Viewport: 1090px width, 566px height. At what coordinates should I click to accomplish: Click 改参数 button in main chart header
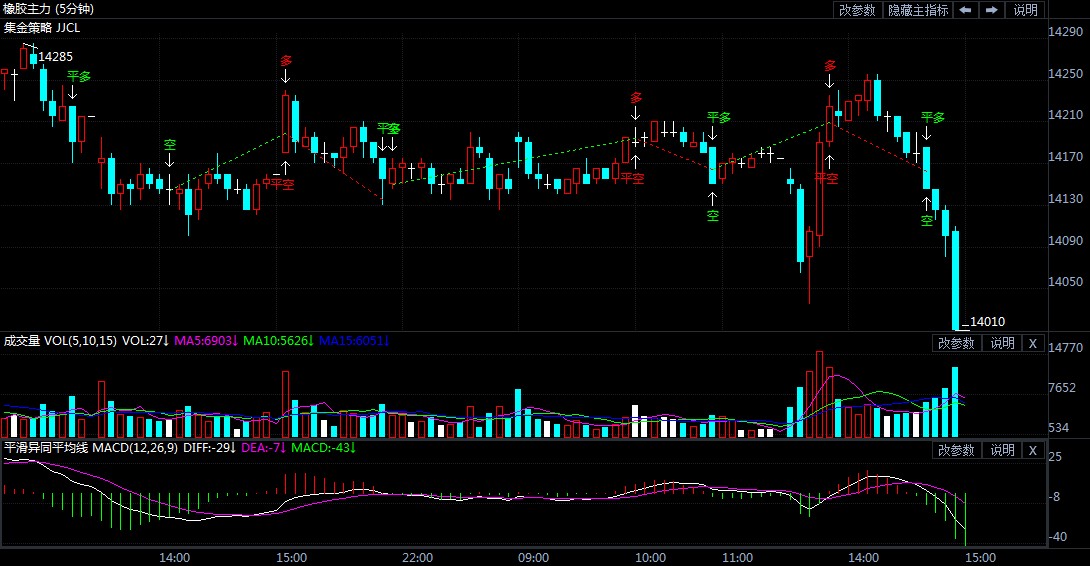[857, 10]
